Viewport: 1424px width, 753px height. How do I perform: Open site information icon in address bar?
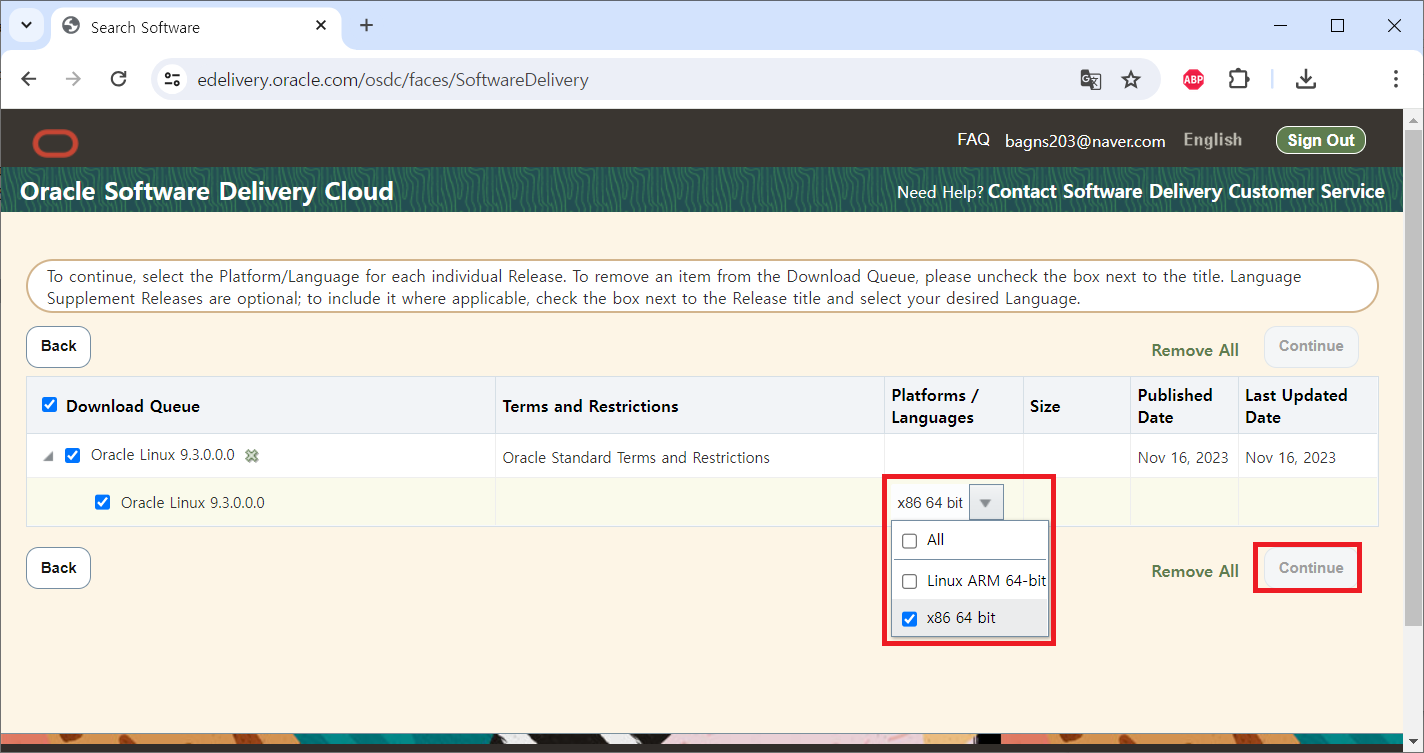(x=172, y=79)
